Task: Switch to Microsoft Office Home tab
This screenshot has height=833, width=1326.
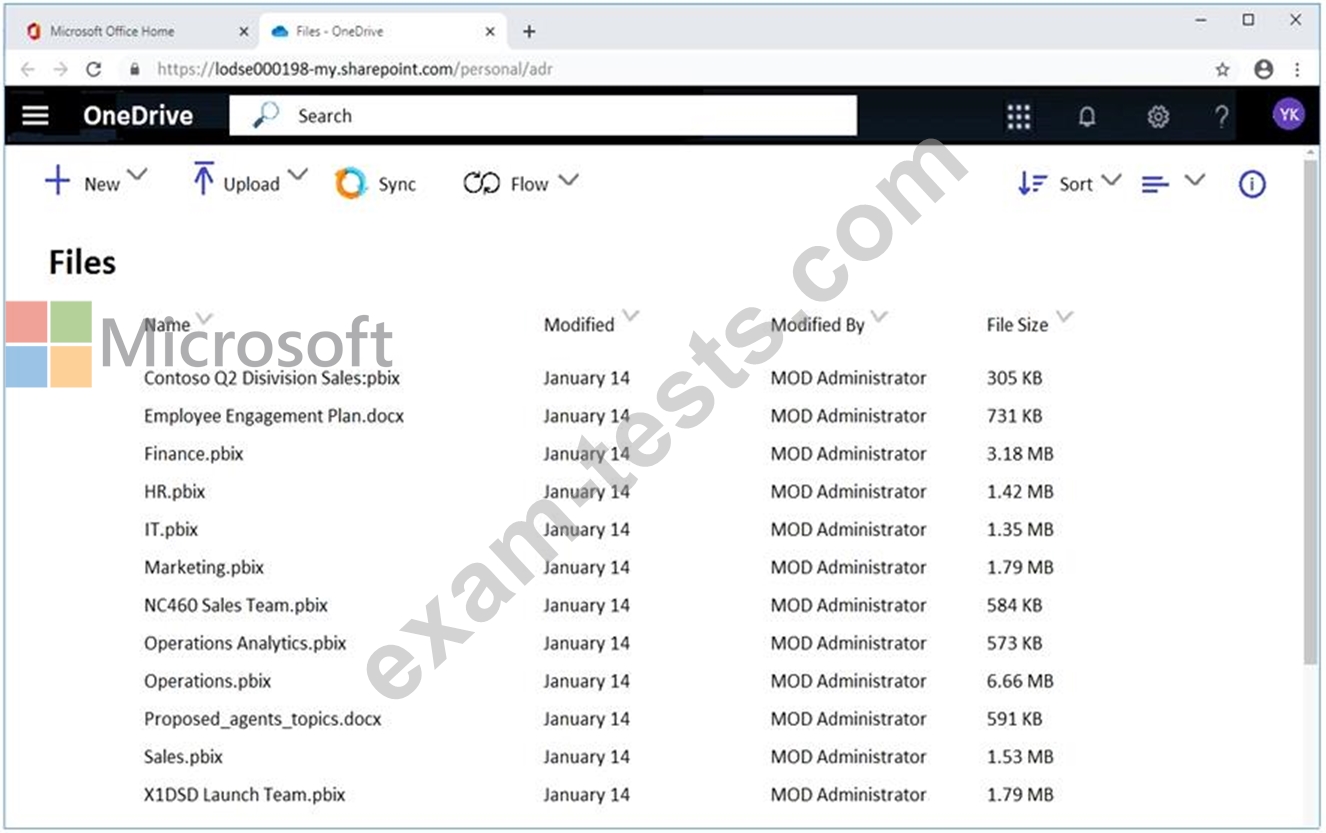Action: point(133,32)
